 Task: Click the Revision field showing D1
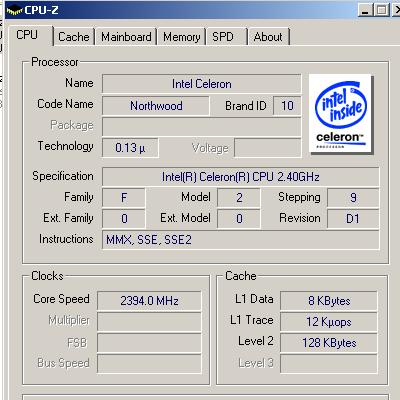tap(353, 219)
